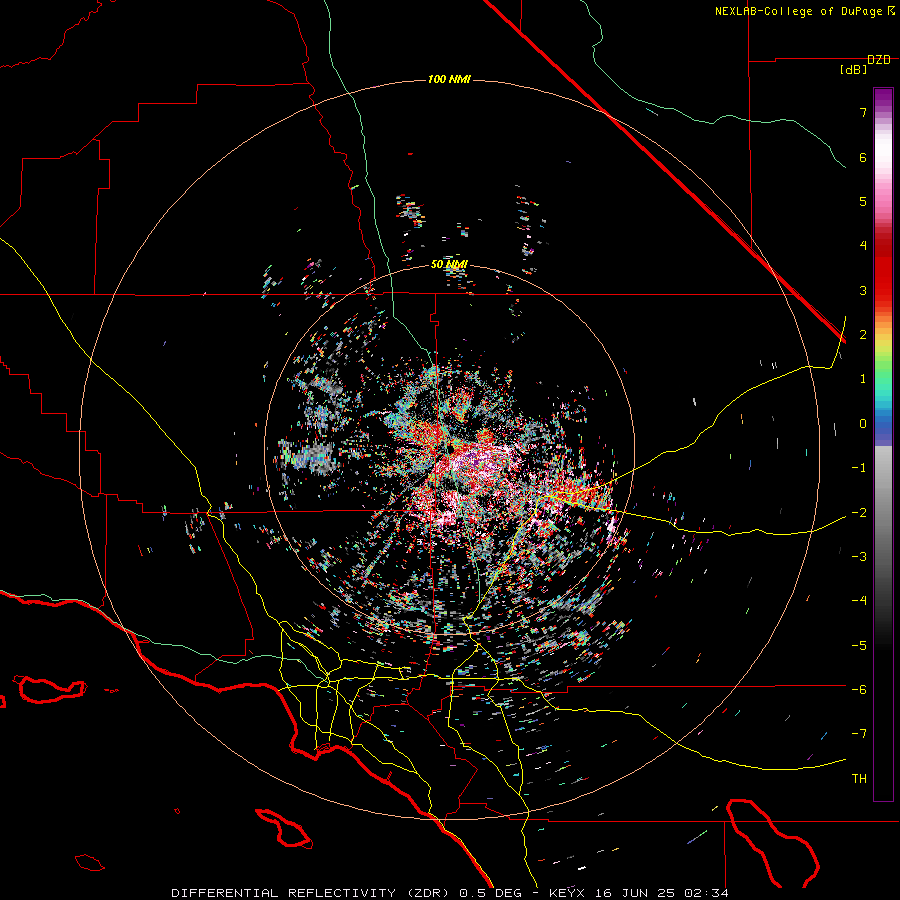Click the 16 JUN 25 date text

(637, 893)
